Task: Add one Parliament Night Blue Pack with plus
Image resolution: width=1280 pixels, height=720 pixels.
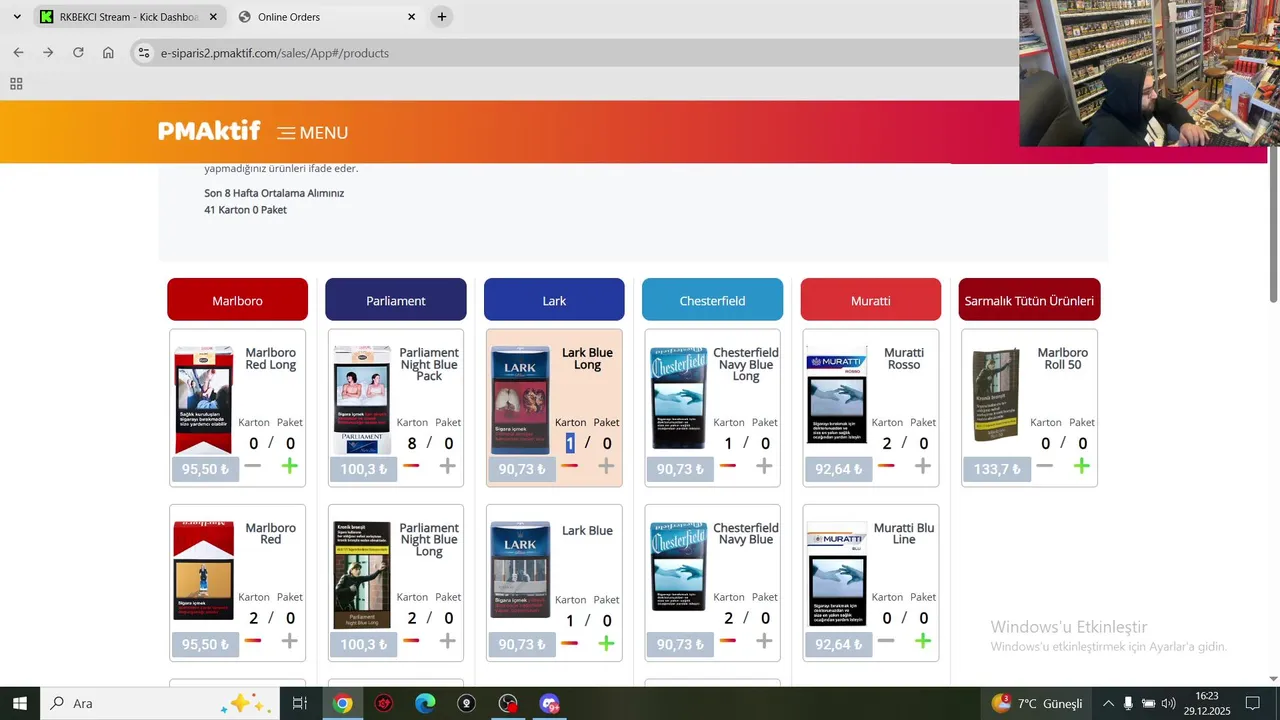Action: click(447, 466)
